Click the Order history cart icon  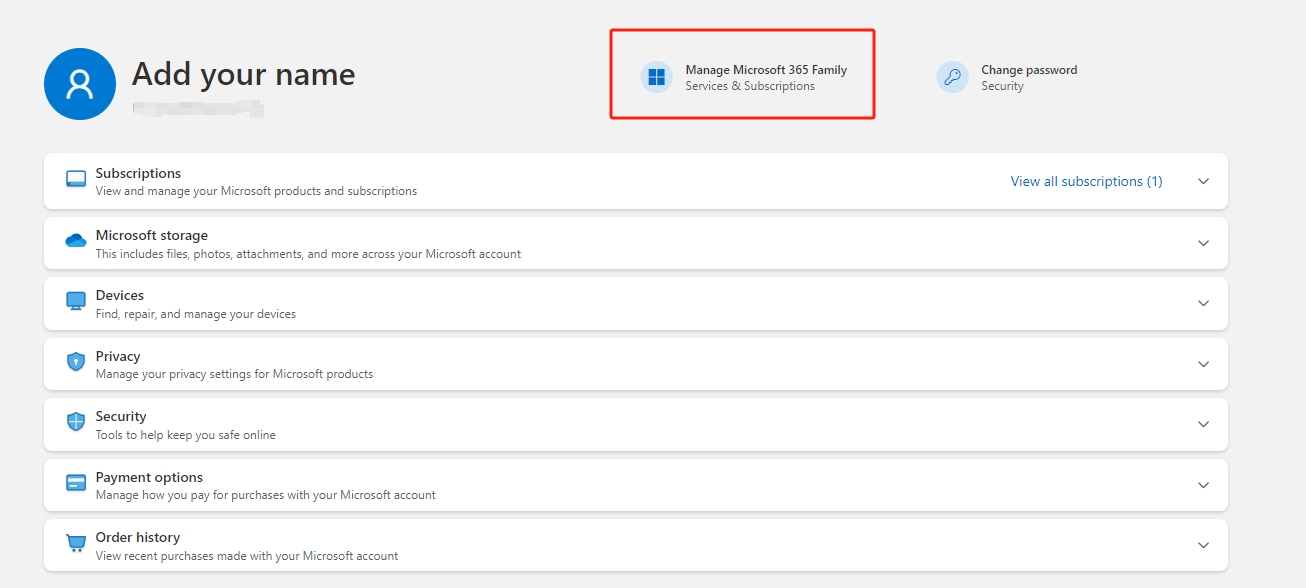tap(76, 543)
